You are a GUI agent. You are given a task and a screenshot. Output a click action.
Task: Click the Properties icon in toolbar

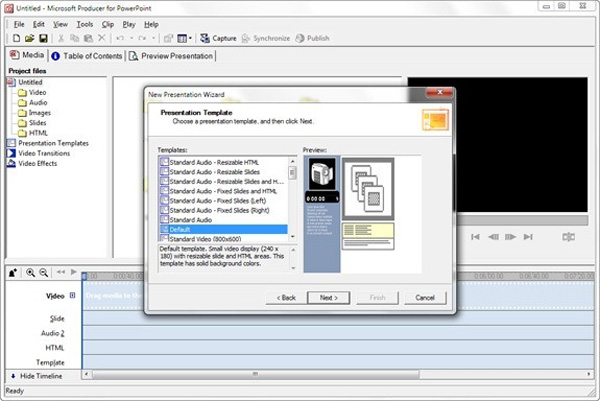pyautogui.click(x=168, y=38)
